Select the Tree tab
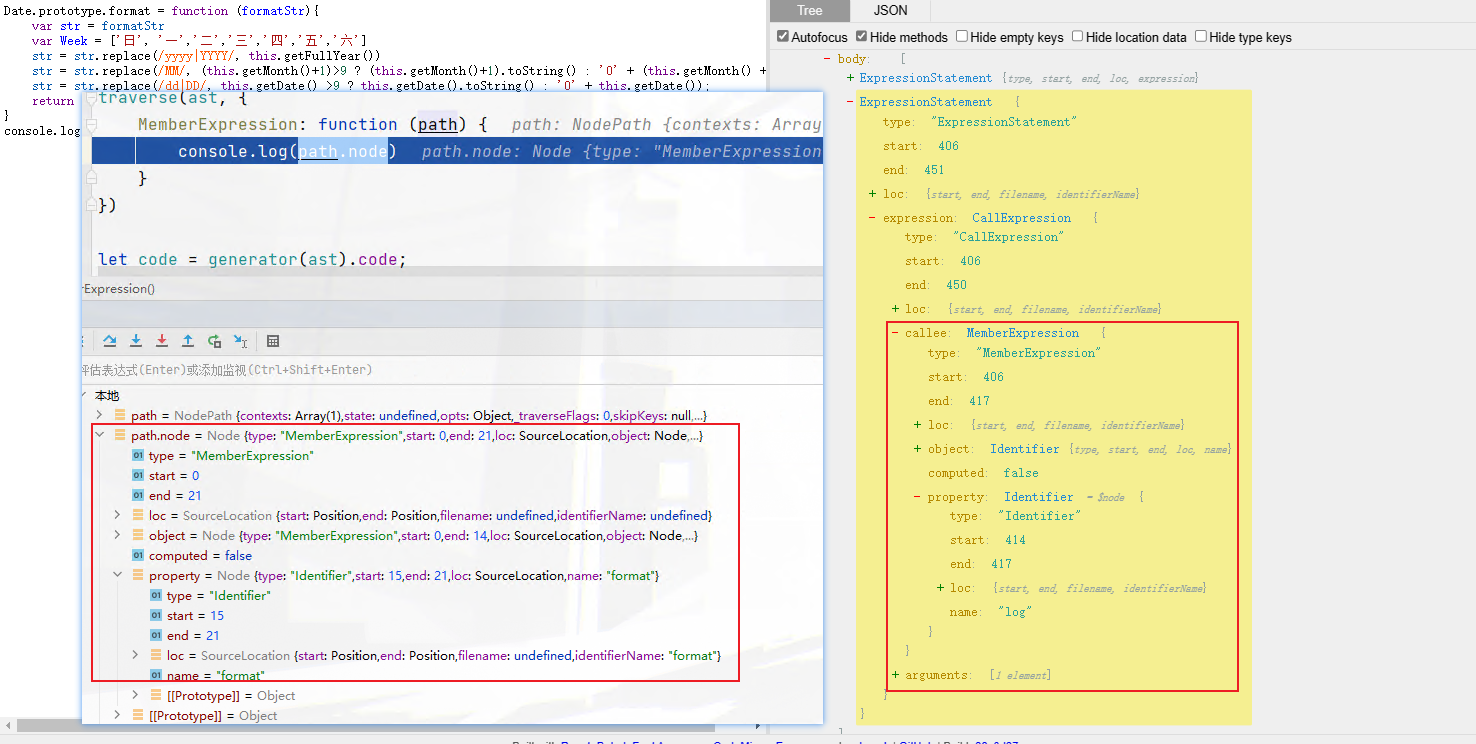Screen dimensions: 1476x744 [x=809, y=11]
